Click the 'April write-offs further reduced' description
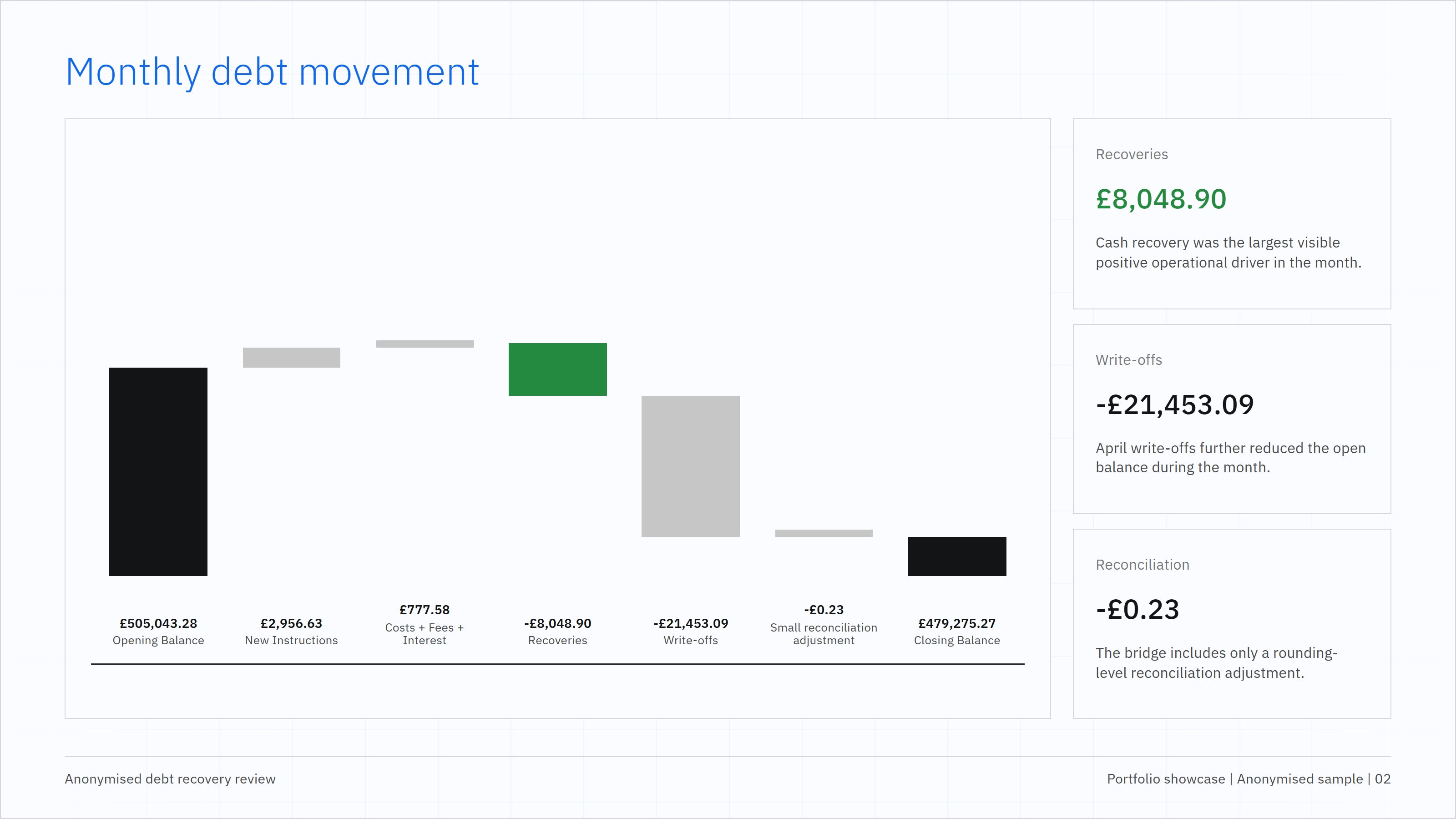The height and width of the screenshot is (819, 1456). pyautogui.click(x=1230, y=458)
